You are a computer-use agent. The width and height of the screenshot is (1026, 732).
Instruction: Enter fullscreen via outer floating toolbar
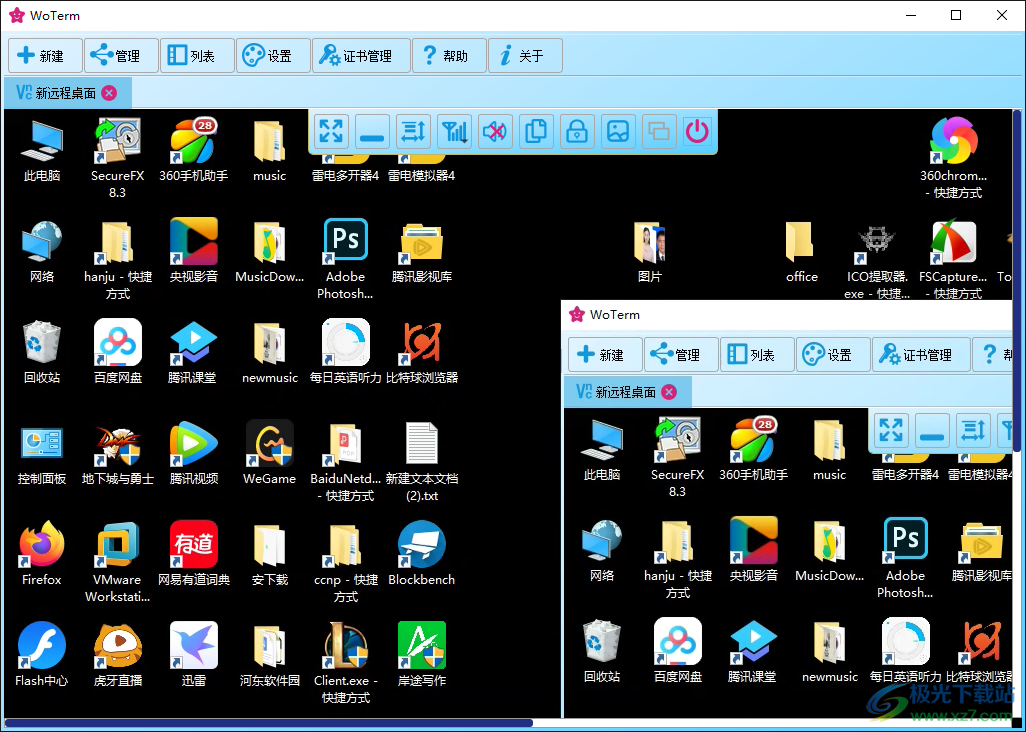[331, 131]
